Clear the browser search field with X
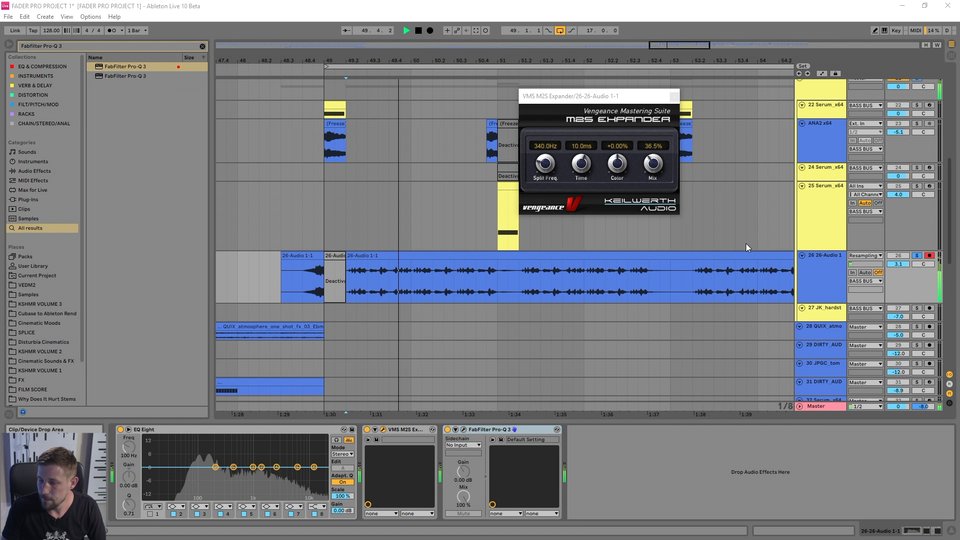The image size is (960, 540). coord(203,46)
